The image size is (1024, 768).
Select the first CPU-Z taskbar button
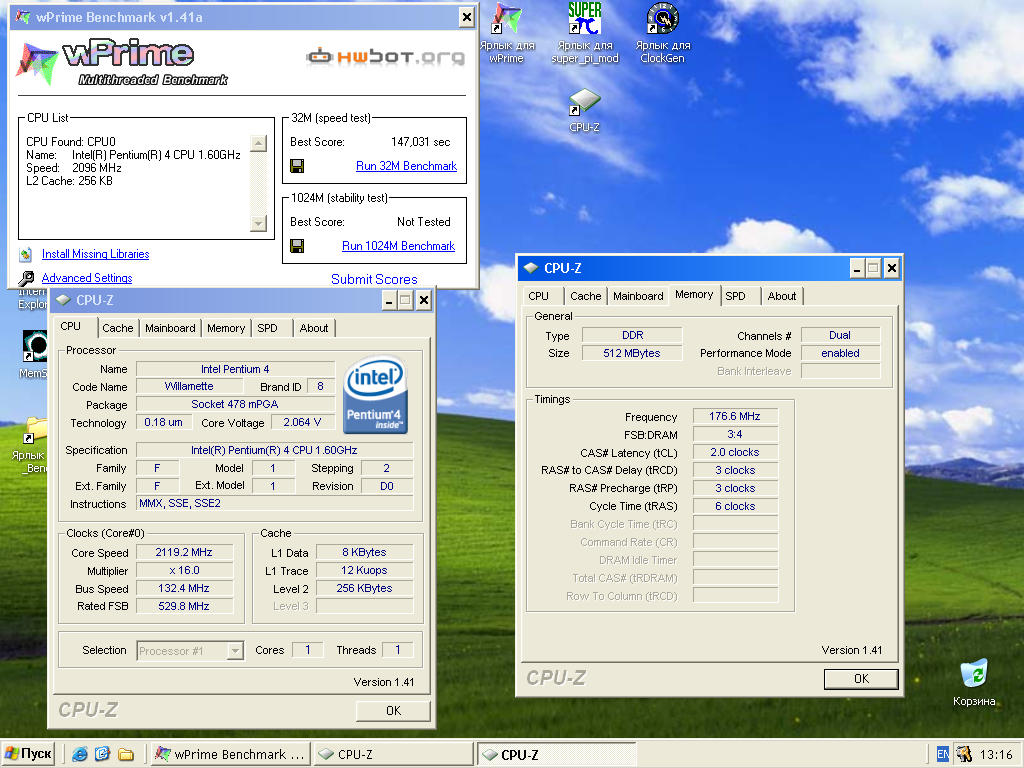pyautogui.click(x=393, y=754)
